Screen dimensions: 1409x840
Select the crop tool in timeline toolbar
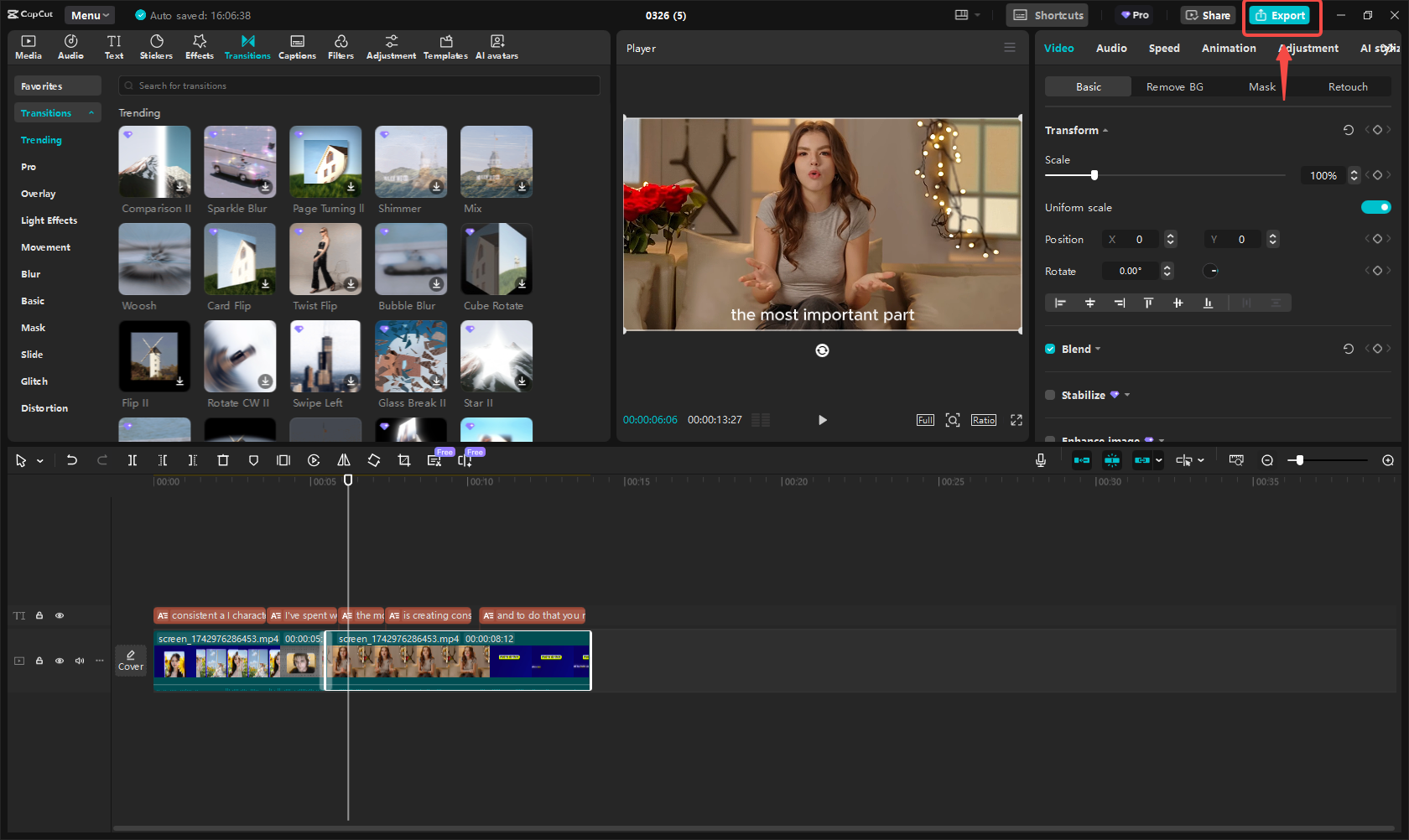click(404, 460)
